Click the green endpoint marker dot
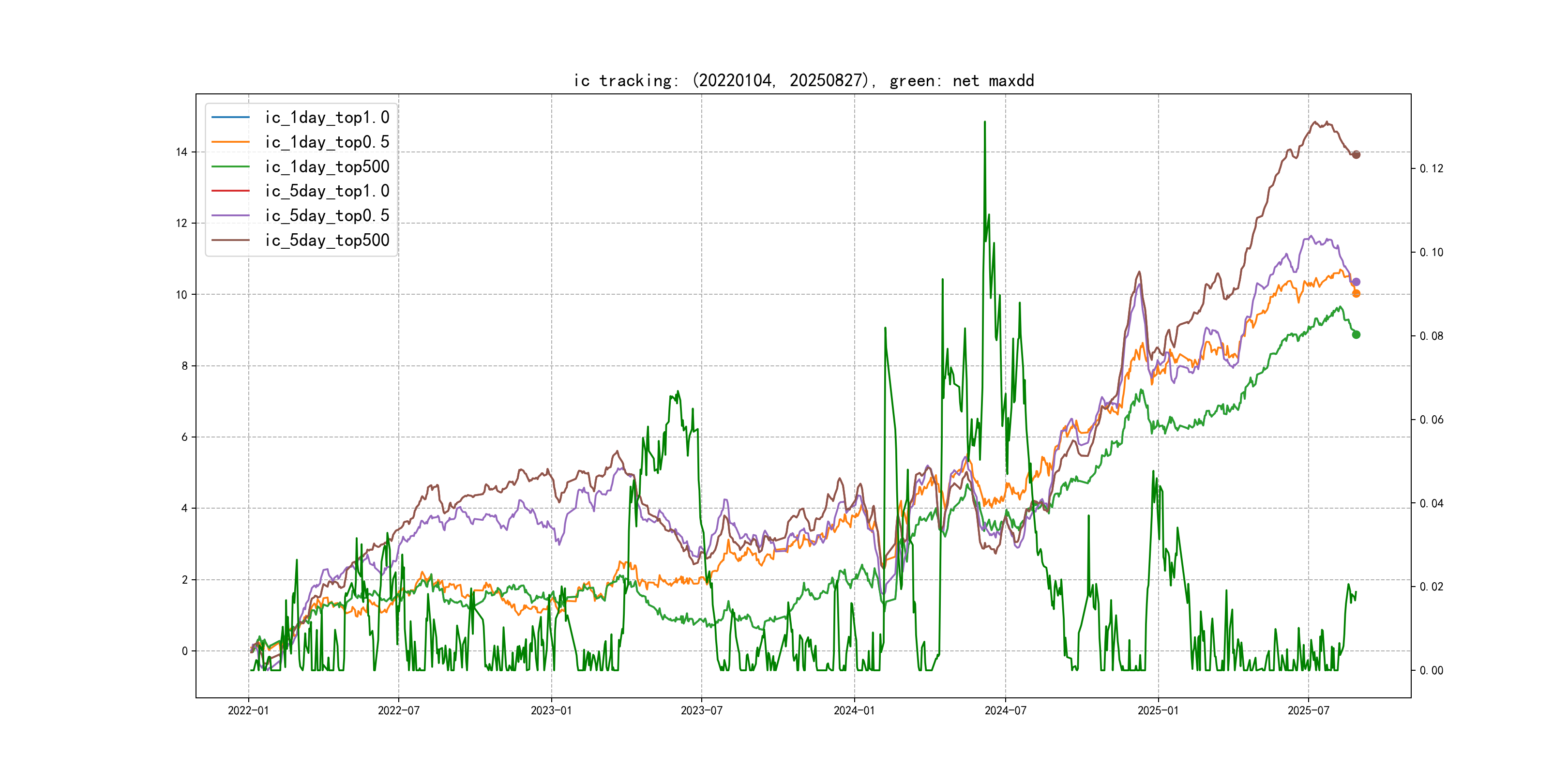The width and height of the screenshot is (1568, 784). tap(1356, 334)
